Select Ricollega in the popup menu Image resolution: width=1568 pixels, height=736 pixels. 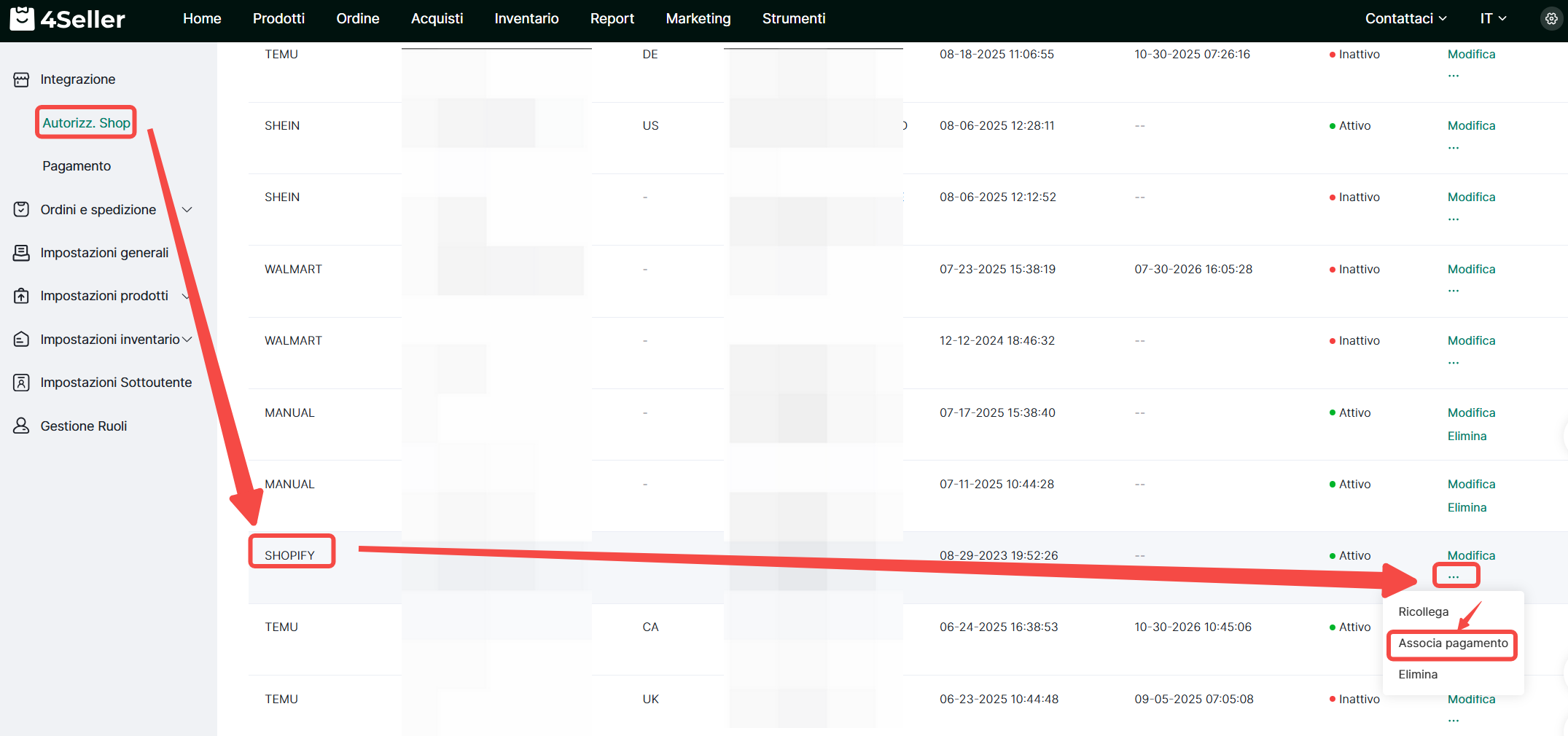coord(1423,612)
